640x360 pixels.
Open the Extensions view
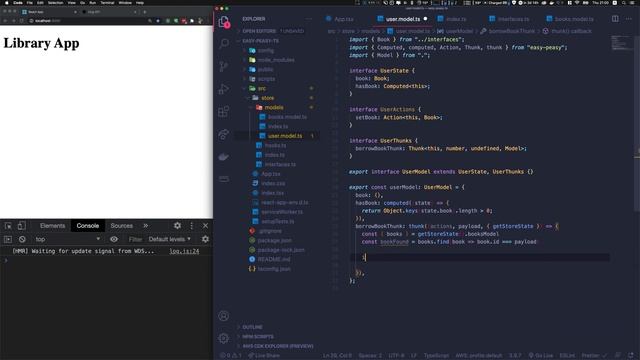[x=224, y=111]
